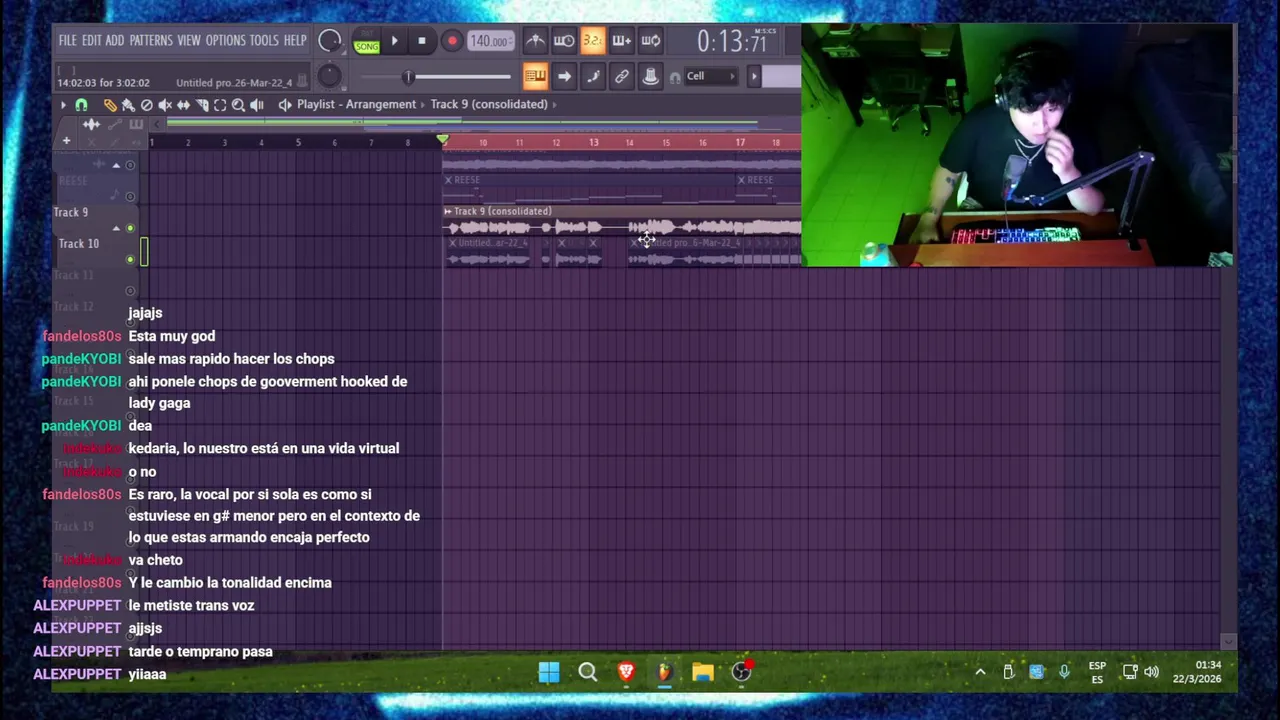Mute Track 9 using its green LED

(x=130, y=228)
